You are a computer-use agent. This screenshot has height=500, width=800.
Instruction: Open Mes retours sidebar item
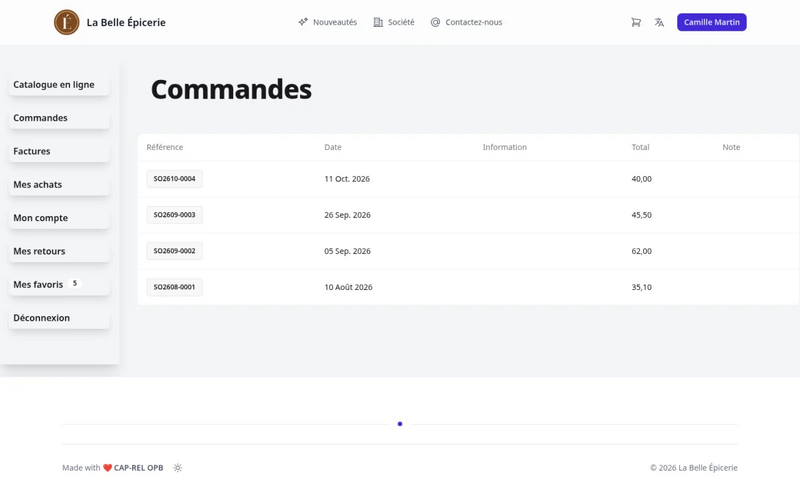[59, 251]
